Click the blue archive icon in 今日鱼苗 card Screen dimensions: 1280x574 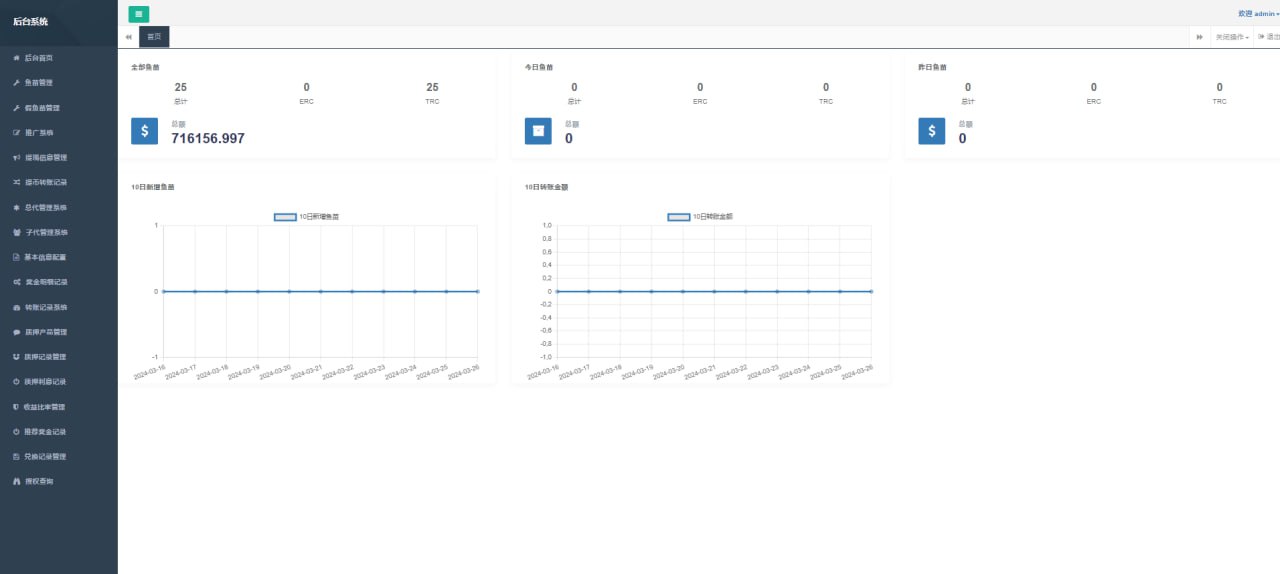coord(538,131)
